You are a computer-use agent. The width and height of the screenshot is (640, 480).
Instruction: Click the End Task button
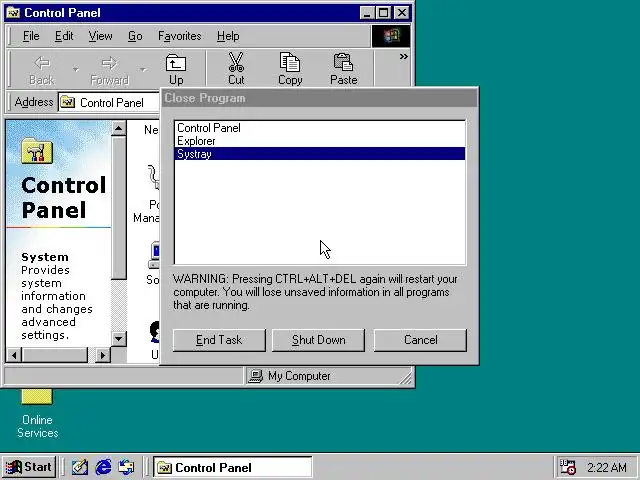point(219,340)
